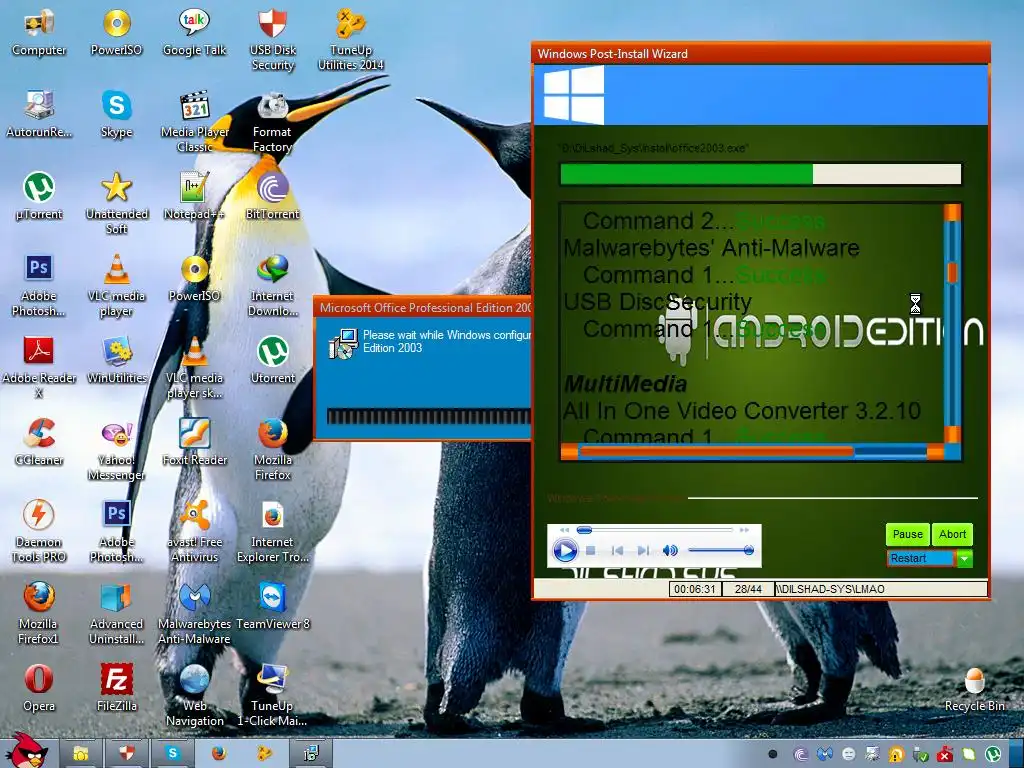Image resolution: width=1024 pixels, height=768 pixels.
Task: Click the \\DILSHAD-SYS\LMAO status text
Action: (829, 589)
